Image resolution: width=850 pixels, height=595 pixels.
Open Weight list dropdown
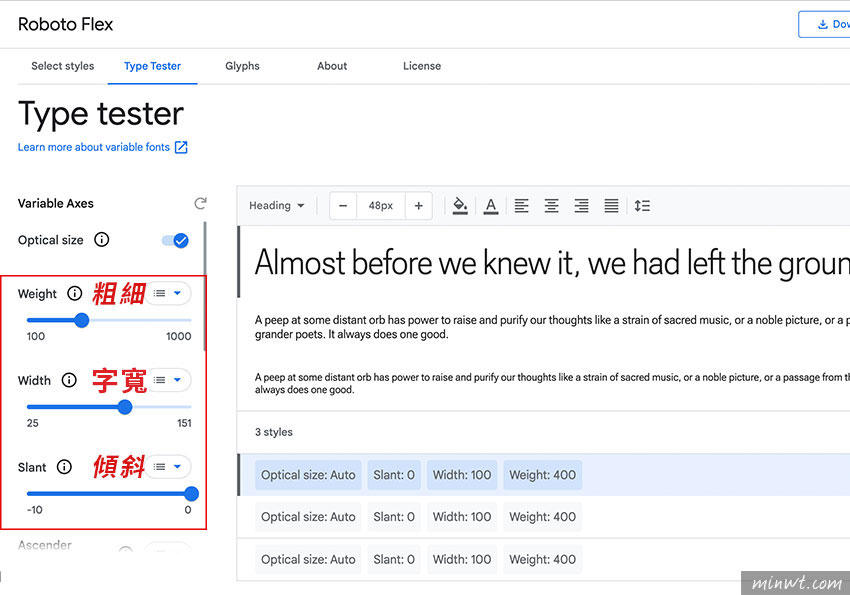(x=168, y=293)
